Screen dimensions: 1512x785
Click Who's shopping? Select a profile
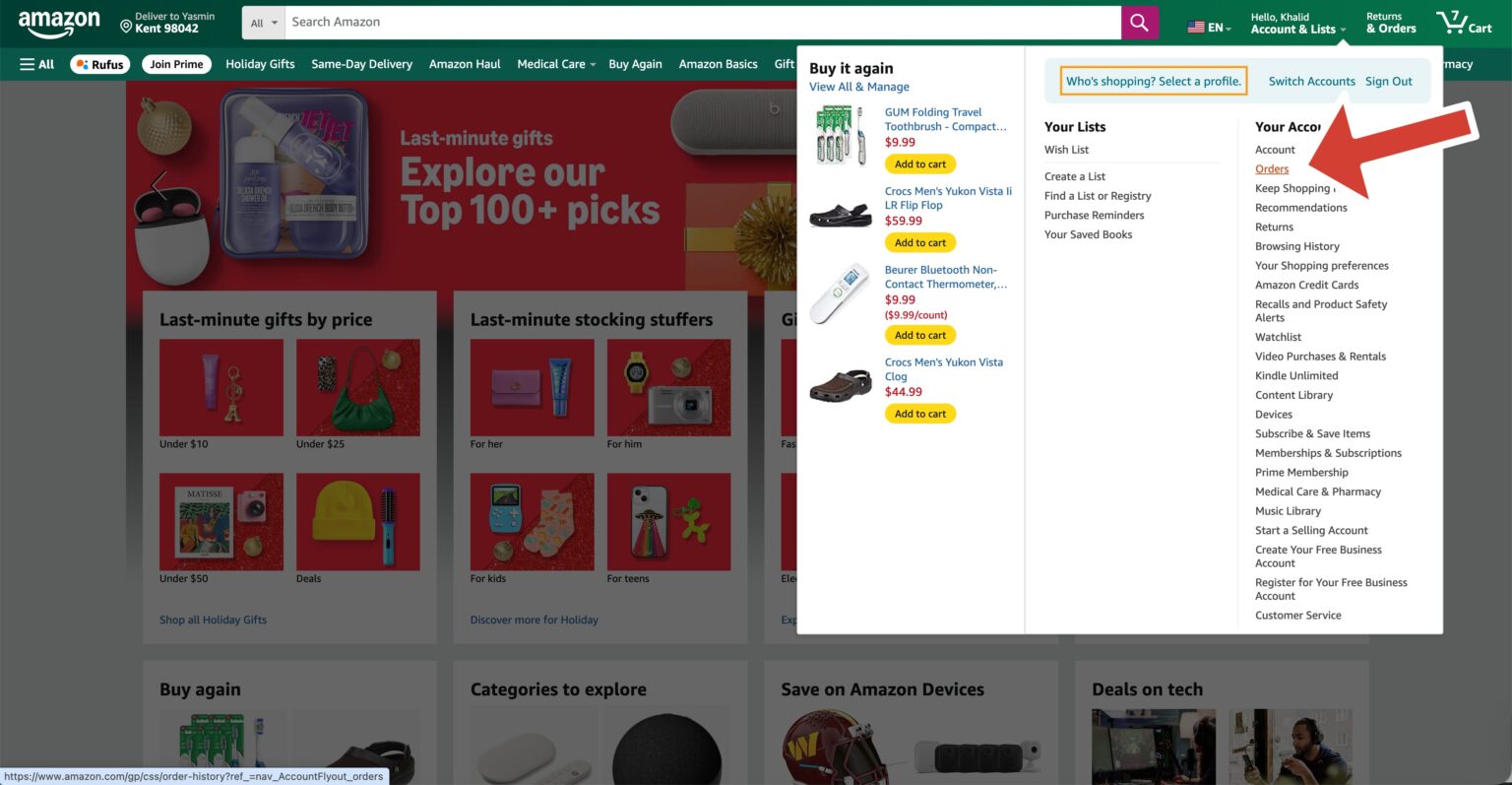pos(1154,82)
